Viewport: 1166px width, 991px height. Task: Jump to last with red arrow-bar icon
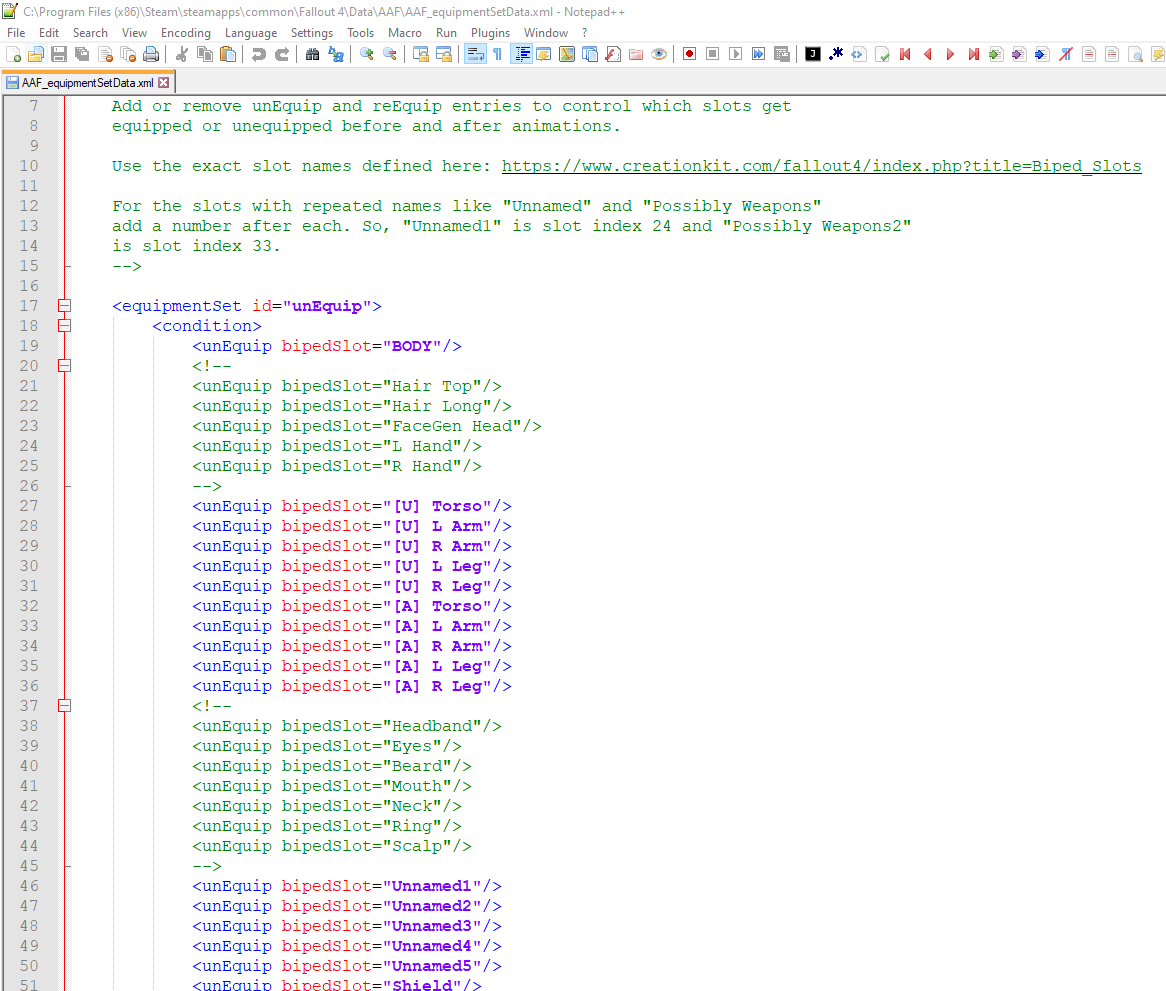point(973,54)
